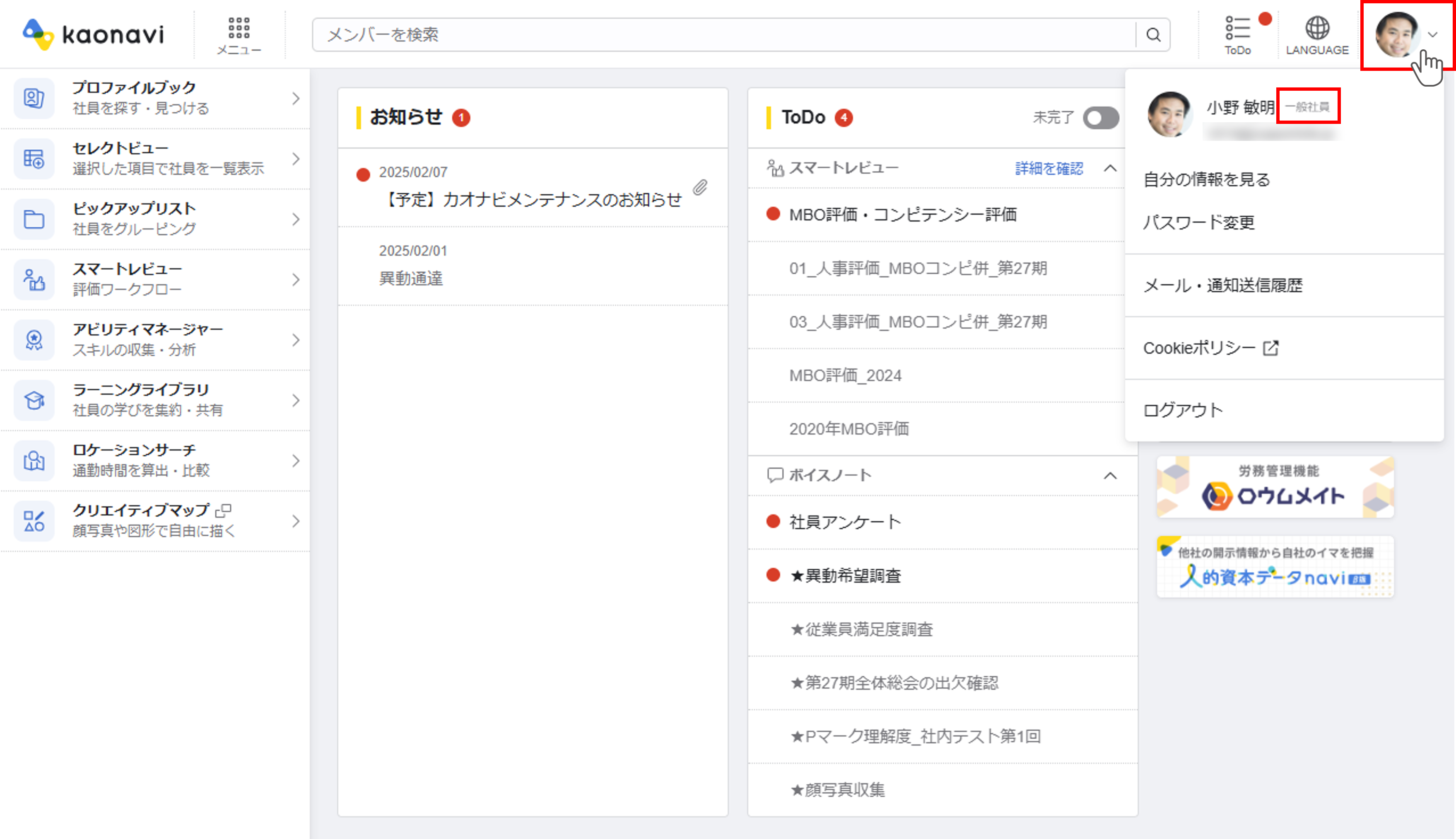
Task: Open the Select View table icon
Action: [x=34, y=159]
